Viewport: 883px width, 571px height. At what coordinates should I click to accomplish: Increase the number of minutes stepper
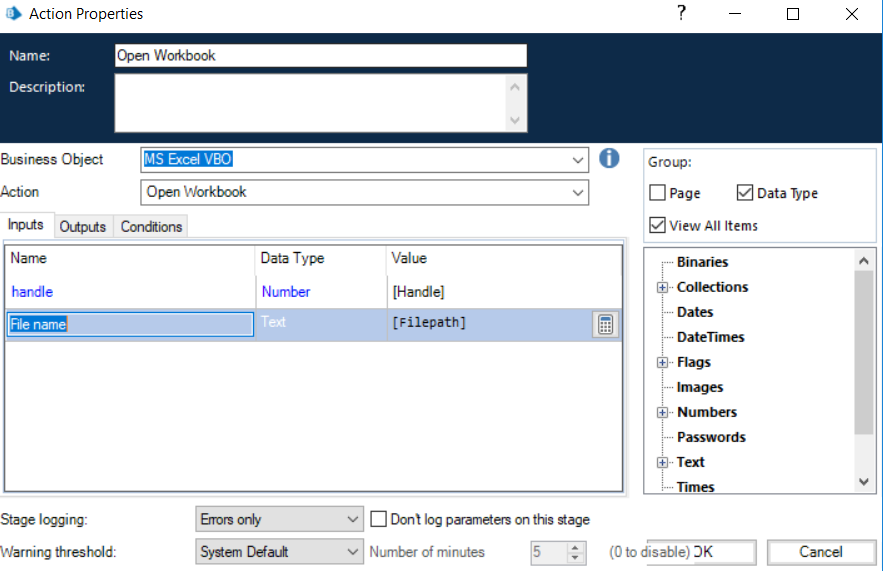(575, 547)
